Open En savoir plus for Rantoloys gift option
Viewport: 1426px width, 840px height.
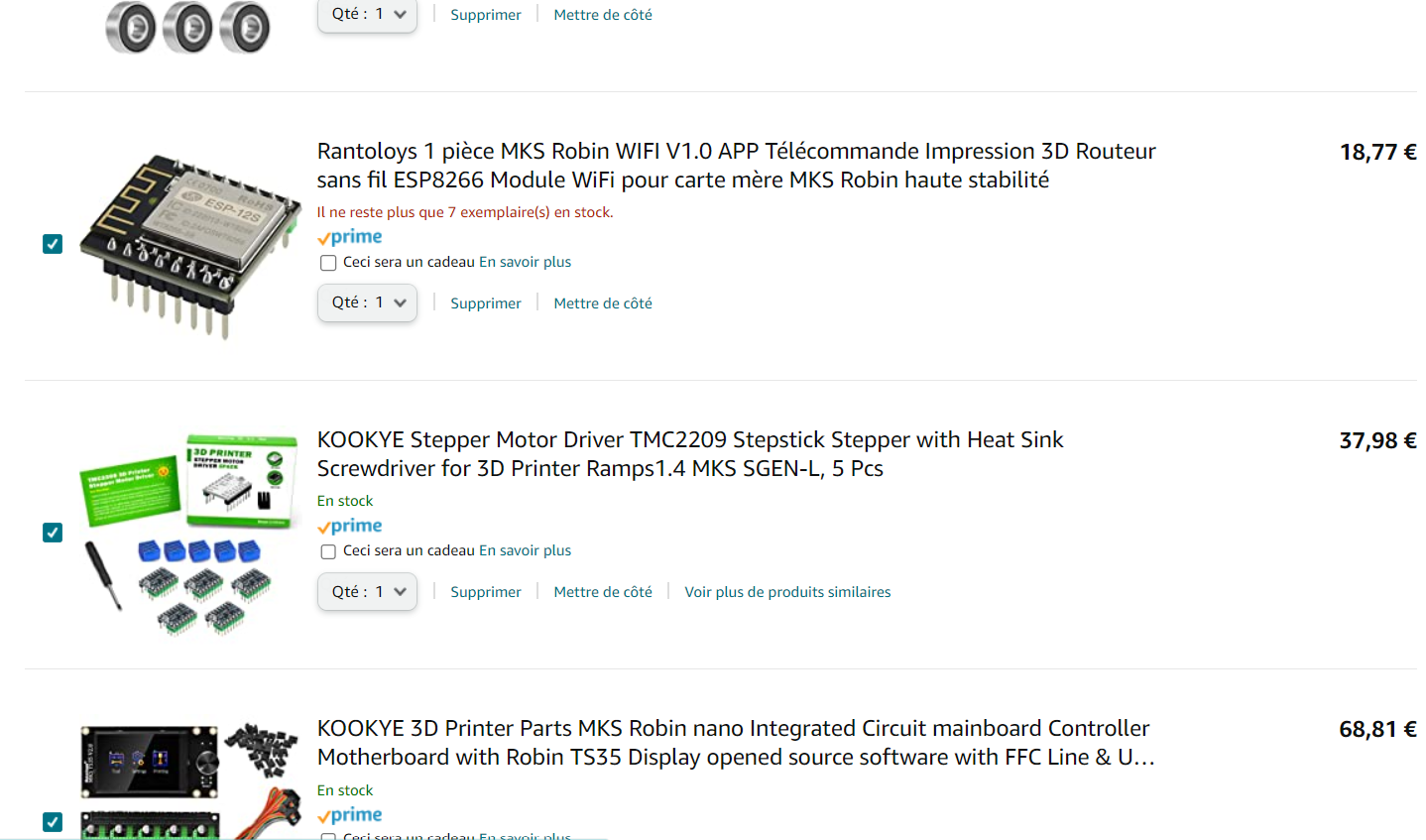pyautogui.click(x=525, y=262)
